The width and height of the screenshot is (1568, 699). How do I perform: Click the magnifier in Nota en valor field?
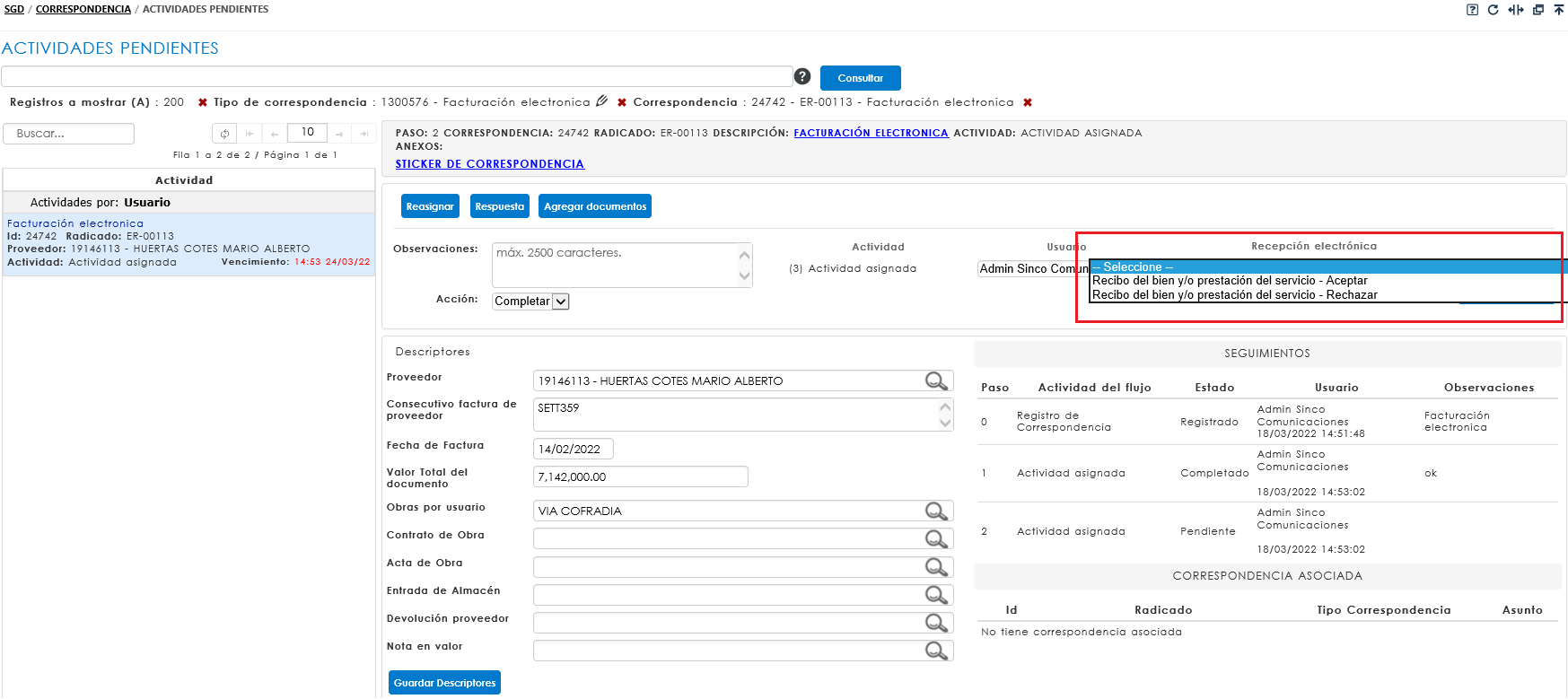[x=936, y=651]
